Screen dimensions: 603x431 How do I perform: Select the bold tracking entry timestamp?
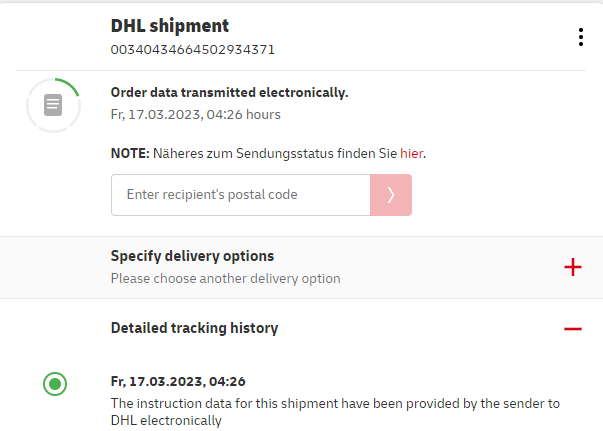point(178,381)
